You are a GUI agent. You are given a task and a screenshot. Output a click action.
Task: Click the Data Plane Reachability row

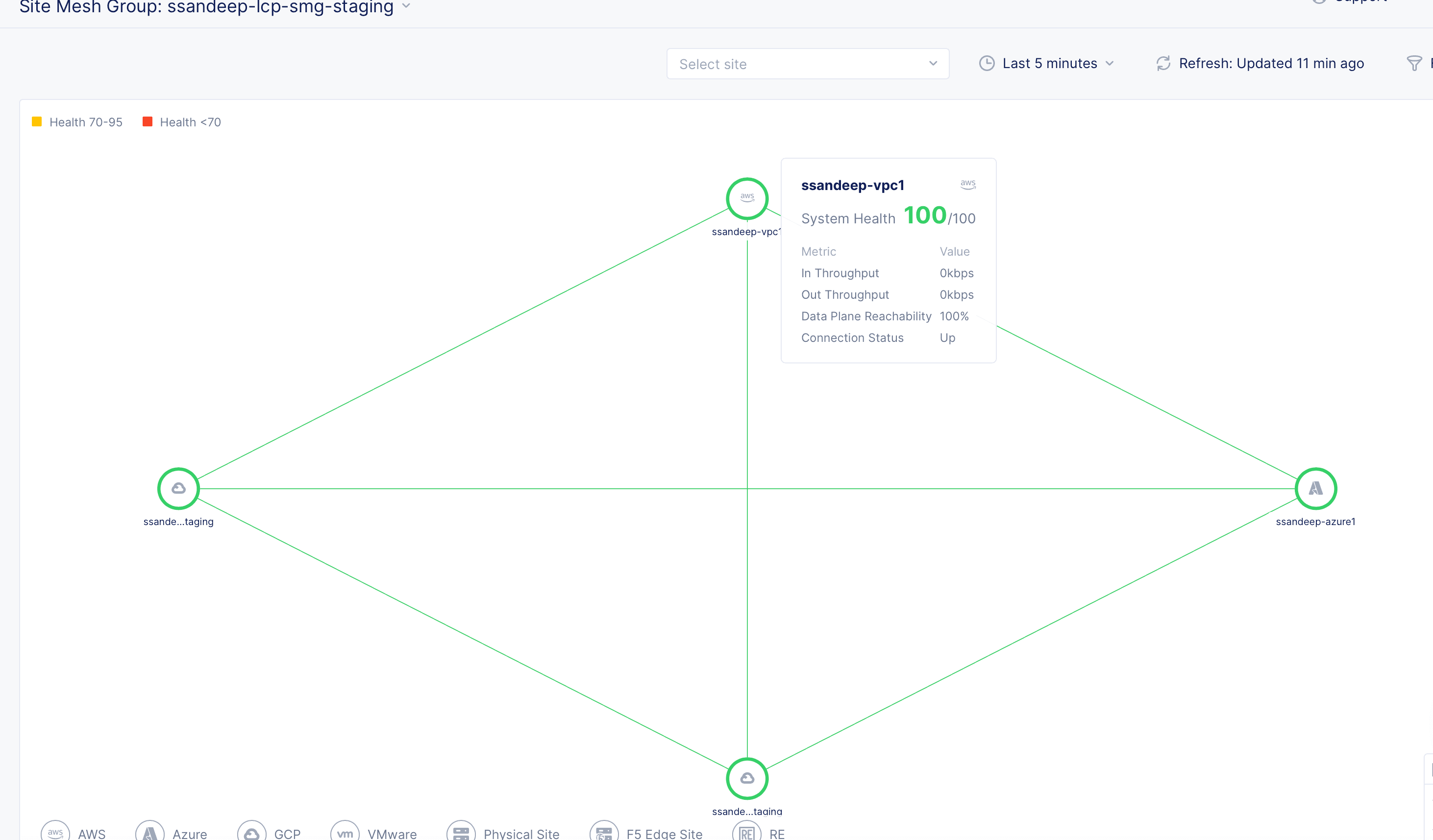coord(888,316)
